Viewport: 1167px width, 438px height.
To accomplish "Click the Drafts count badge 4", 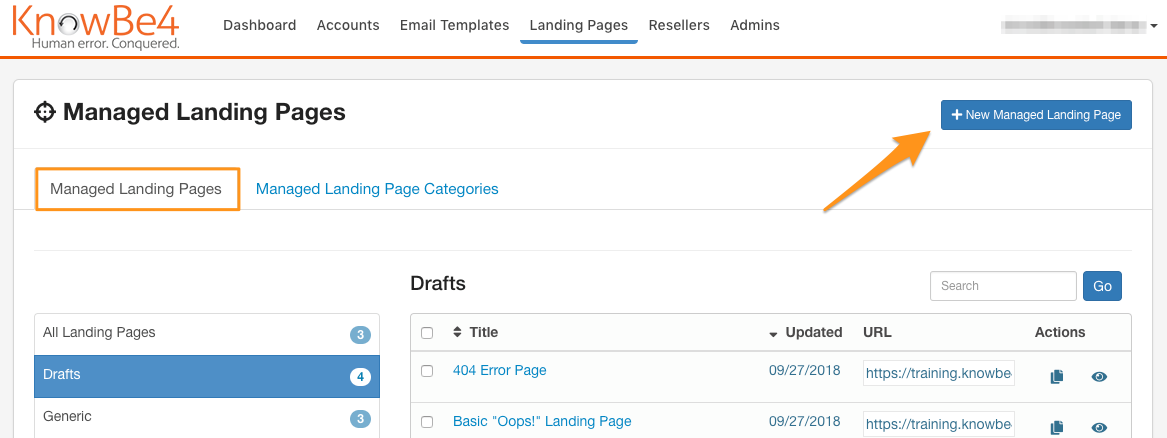I will coord(360,377).
